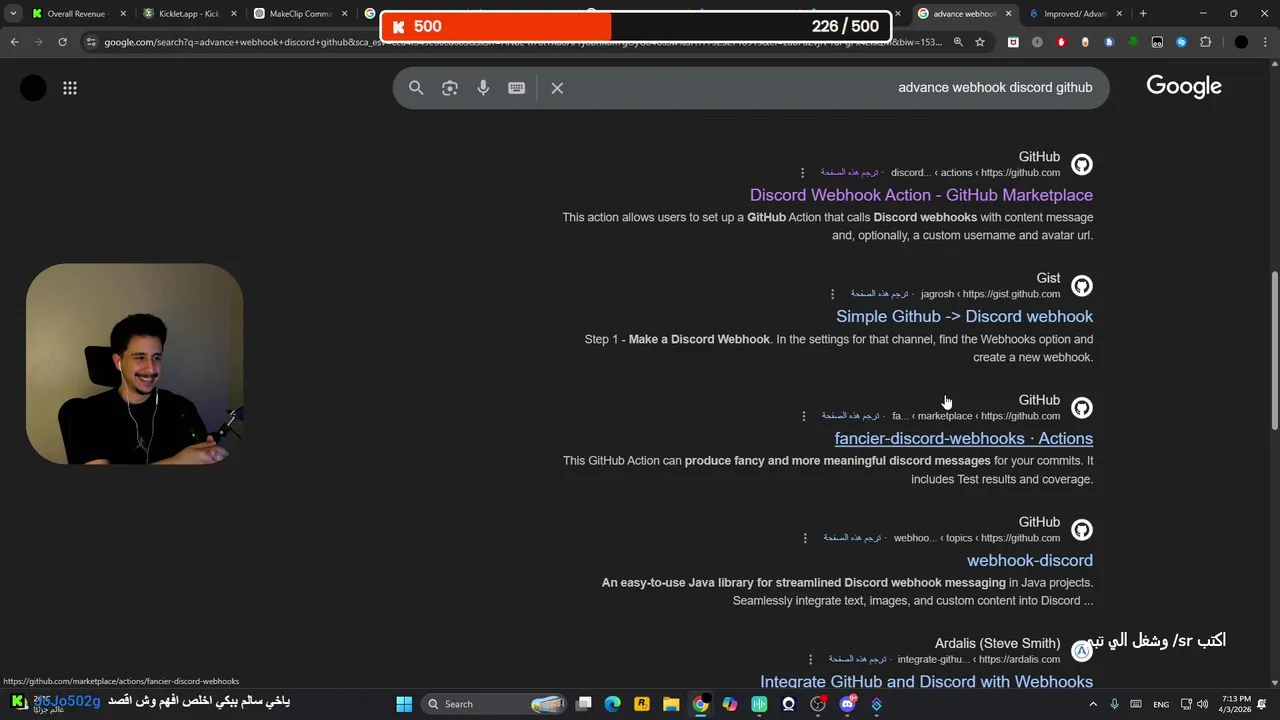The width and height of the screenshot is (1280, 720).
Task: Open Integrate GitHub and Discord with Webhooks
Action: point(926,681)
